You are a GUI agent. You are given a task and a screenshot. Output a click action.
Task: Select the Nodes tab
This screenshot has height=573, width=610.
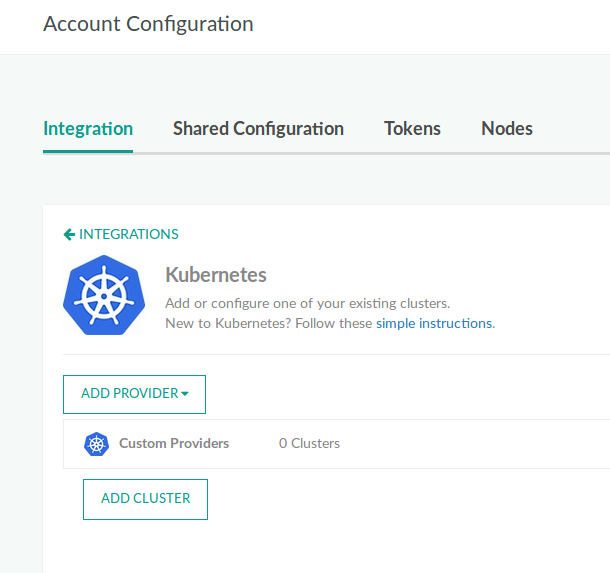pyautogui.click(x=507, y=128)
